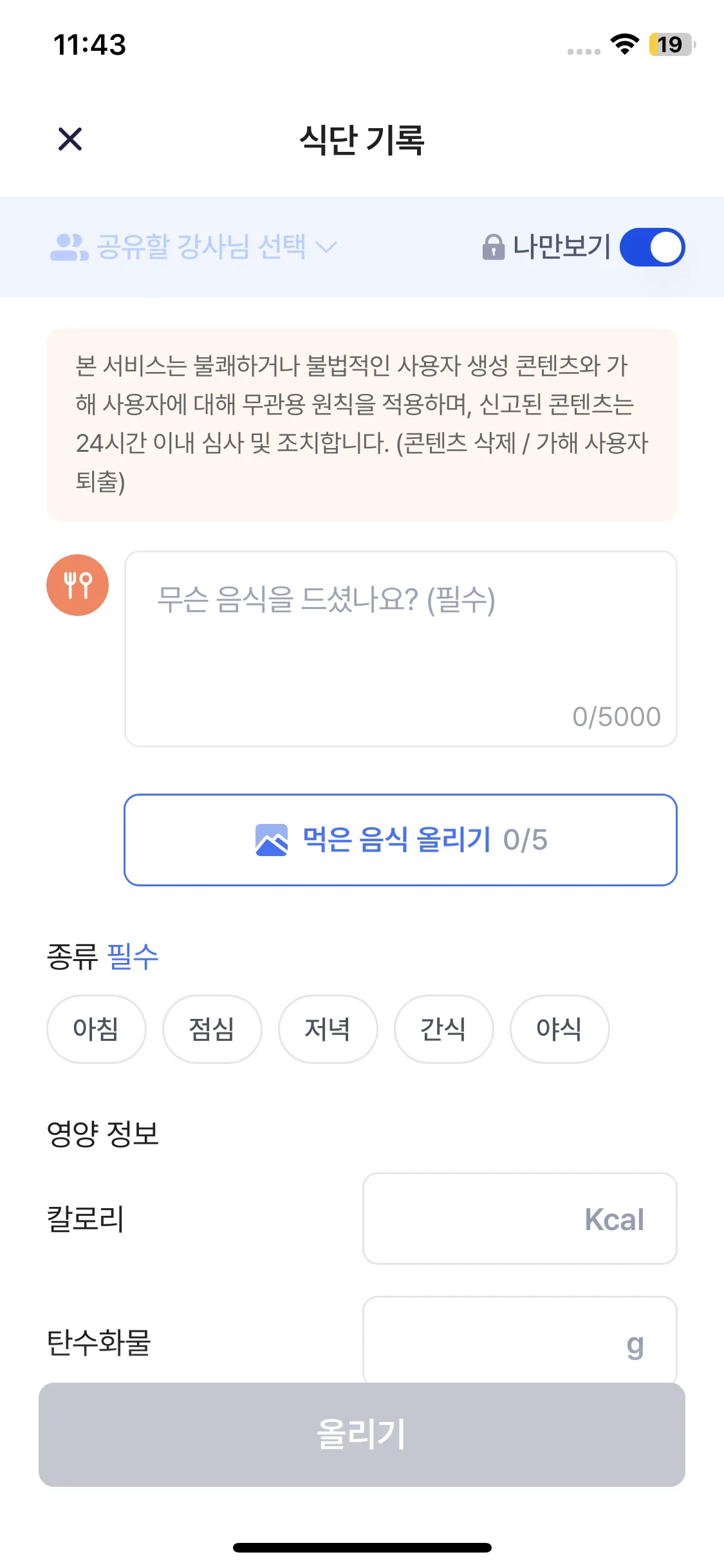Tap the image icon in food upload button
This screenshot has width=724, height=1568.
pyautogui.click(x=272, y=840)
